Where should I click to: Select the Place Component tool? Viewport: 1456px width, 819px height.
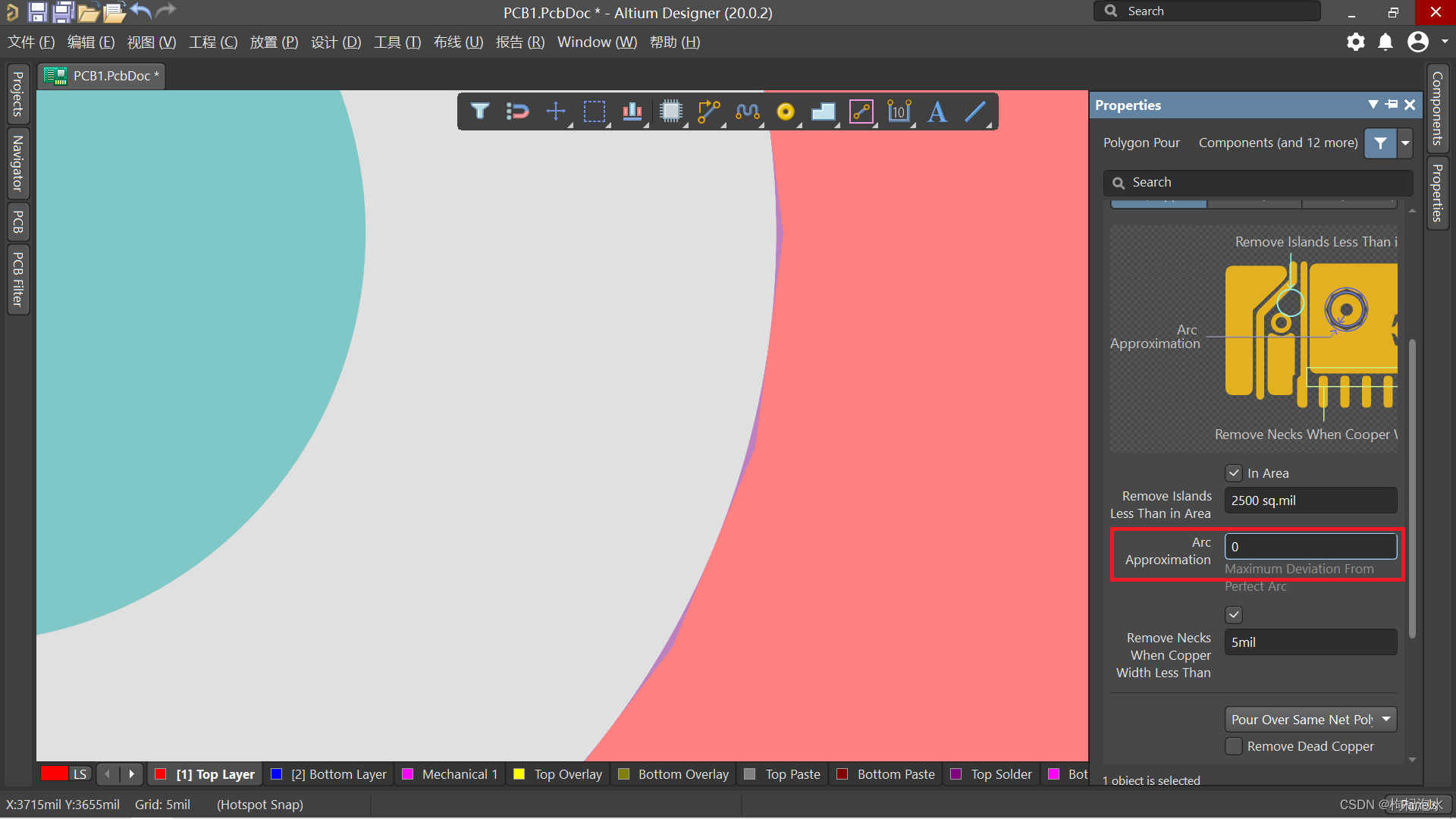point(673,111)
